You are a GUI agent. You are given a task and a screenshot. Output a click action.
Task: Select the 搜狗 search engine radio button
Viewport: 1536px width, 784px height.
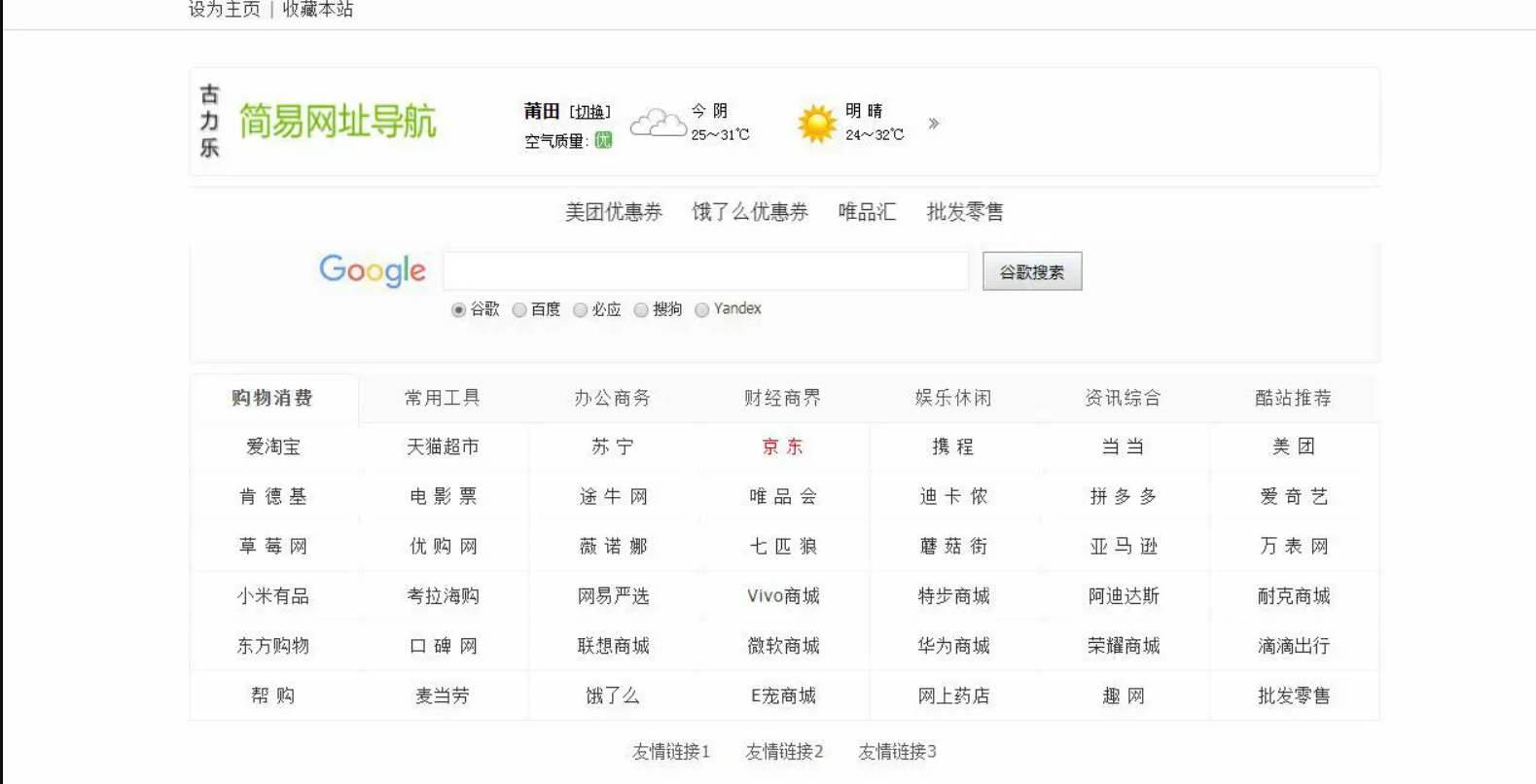641,310
